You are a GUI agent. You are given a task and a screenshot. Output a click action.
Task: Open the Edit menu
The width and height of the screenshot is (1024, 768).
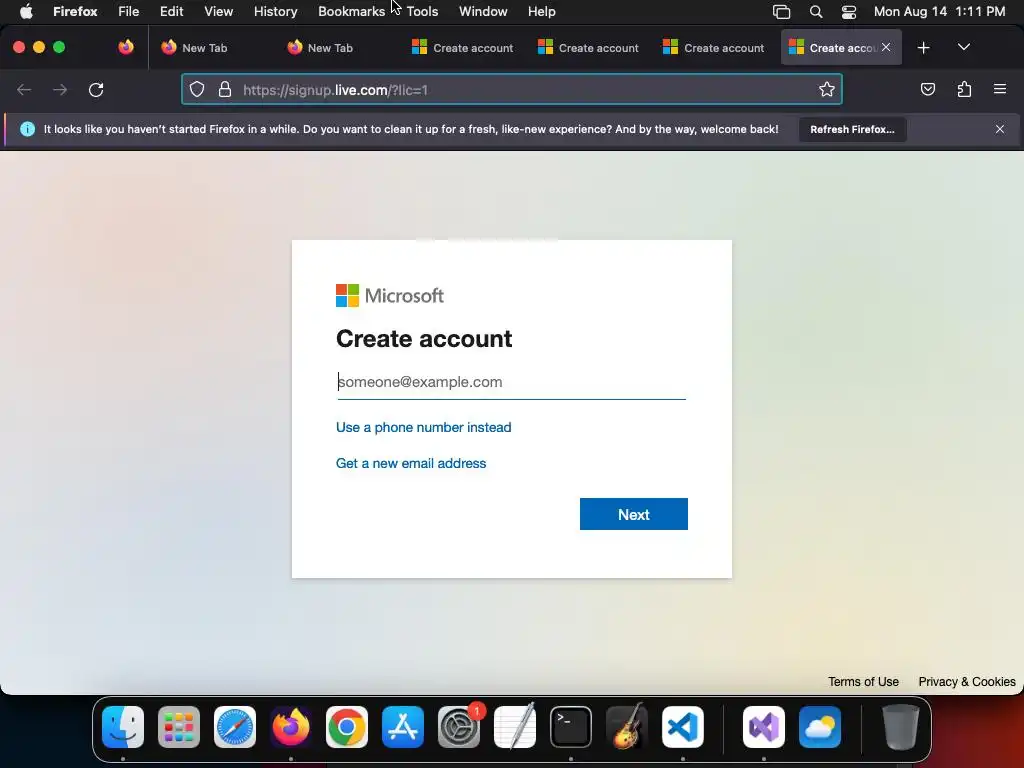[172, 11]
